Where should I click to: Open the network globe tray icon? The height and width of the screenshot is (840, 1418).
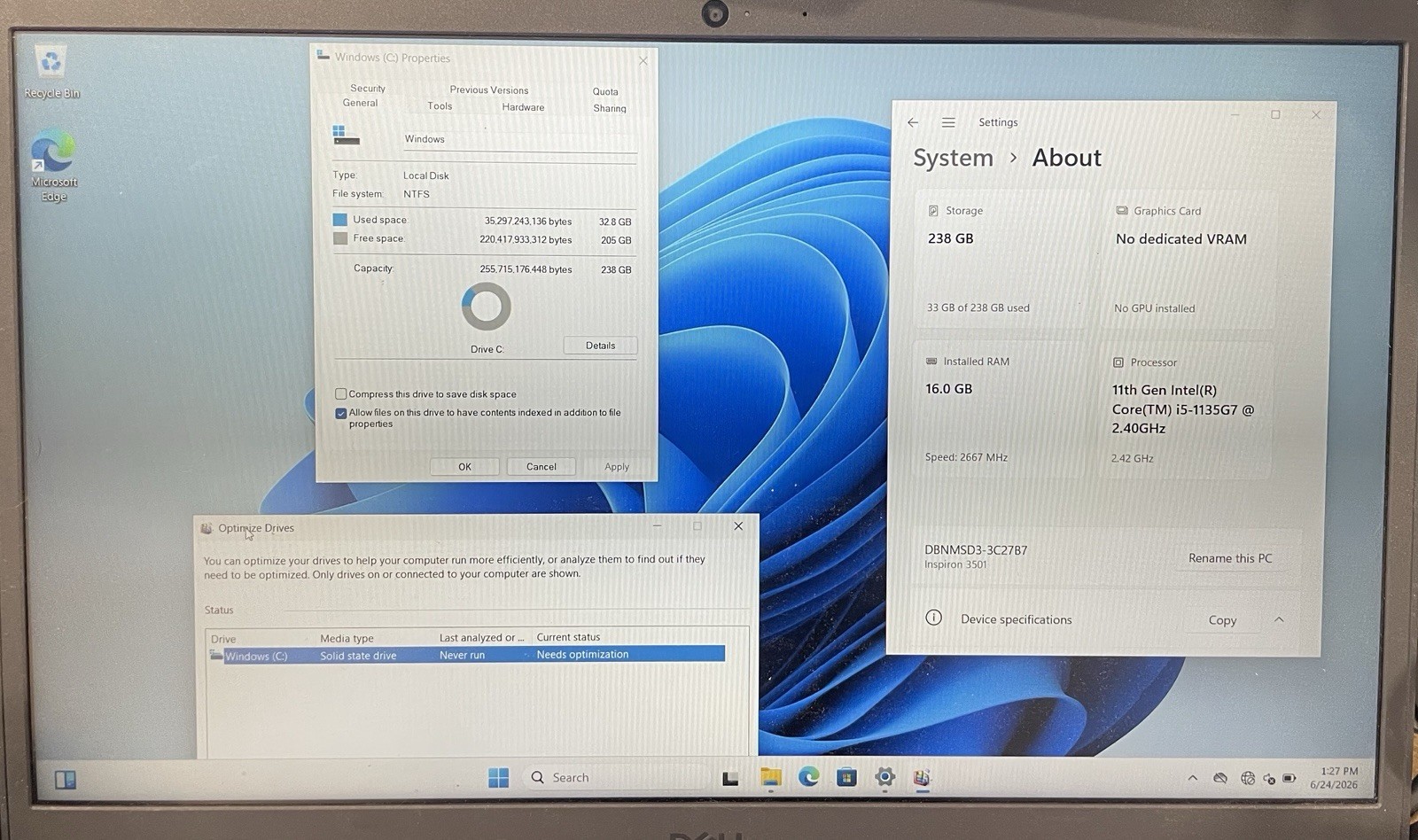tap(1248, 778)
